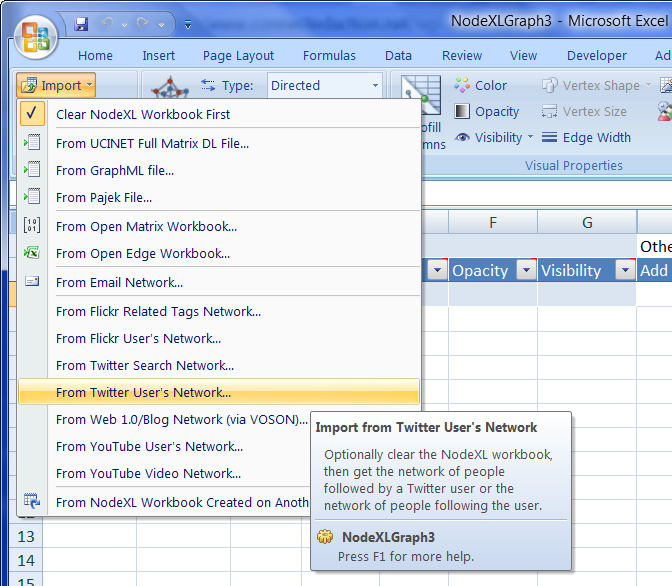This screenshot has width=672, height=586.
Task: Open the Page Layout ribbon tab
Action: point(238,56)
